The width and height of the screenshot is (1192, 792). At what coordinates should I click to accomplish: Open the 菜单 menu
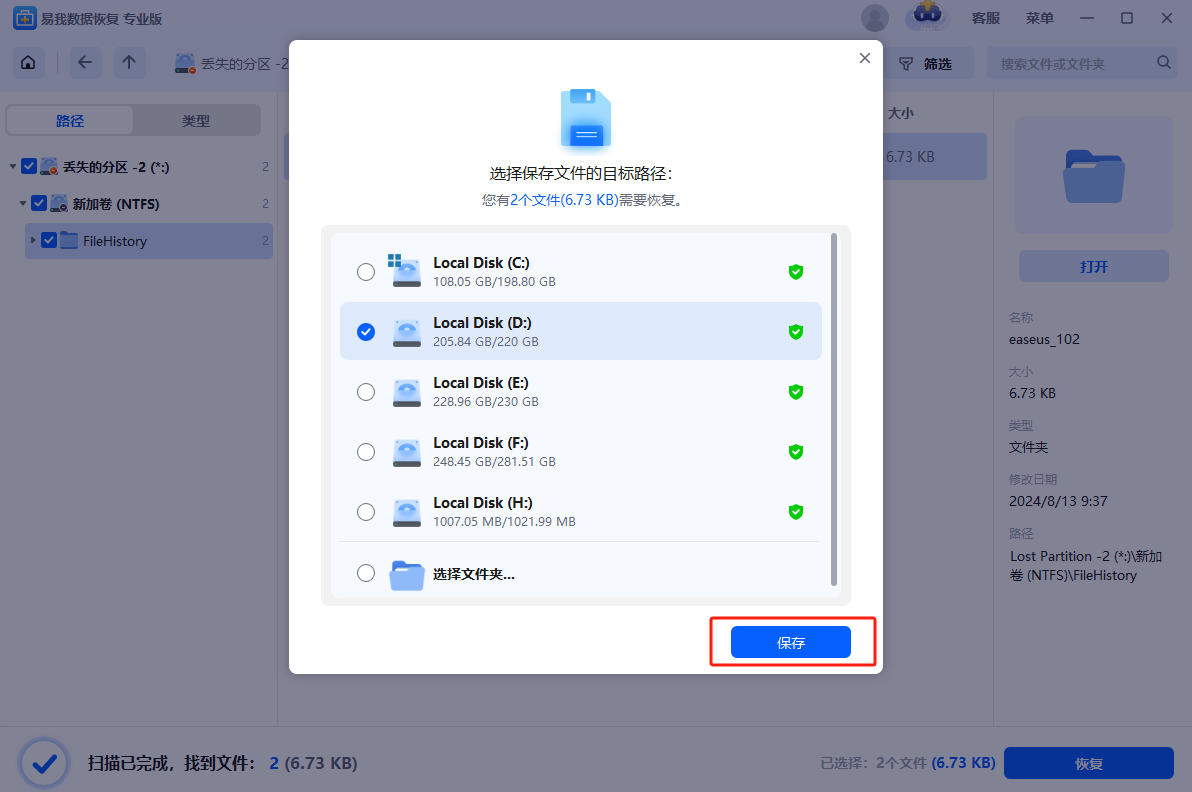click(1039, 18)
